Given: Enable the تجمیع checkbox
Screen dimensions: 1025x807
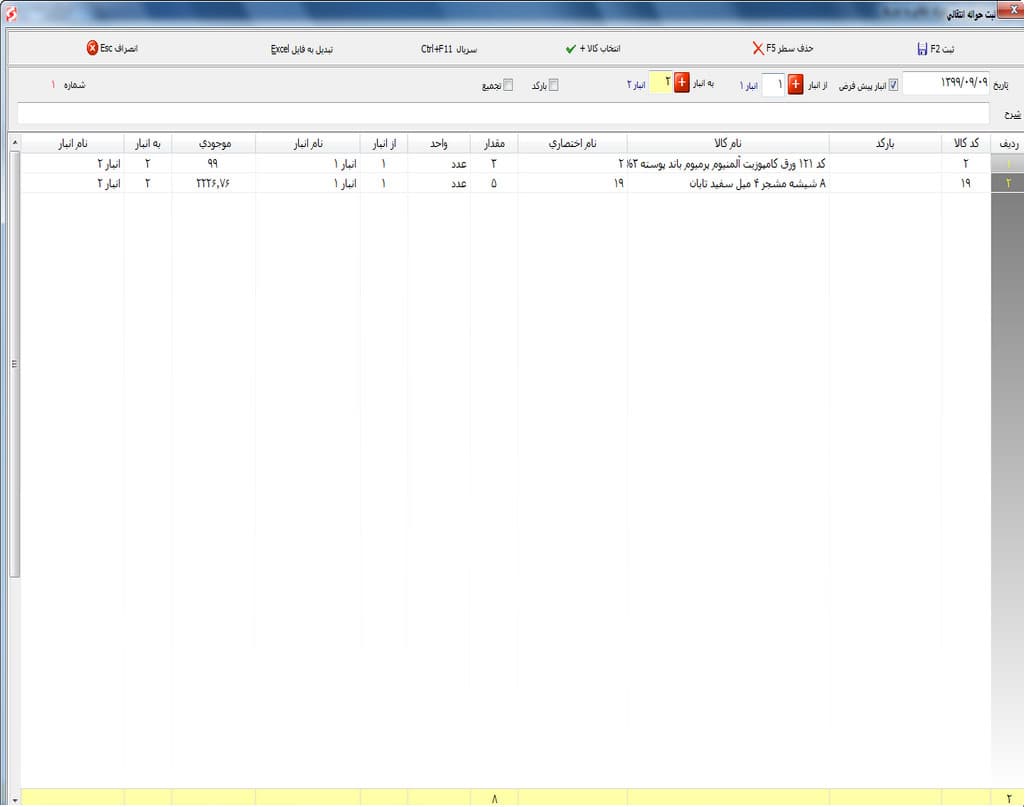Looking at the screenshot, I should pos(508,85).
